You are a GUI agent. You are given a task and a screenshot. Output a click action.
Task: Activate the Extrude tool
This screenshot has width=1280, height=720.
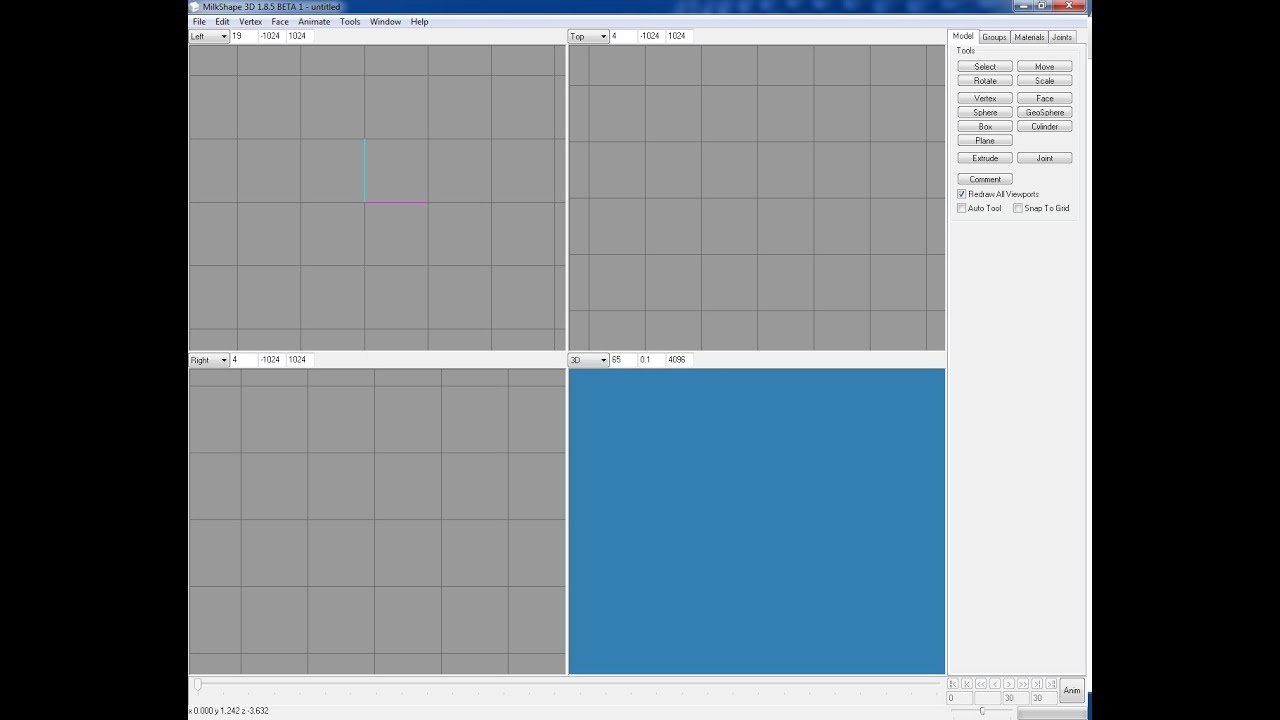985,158
